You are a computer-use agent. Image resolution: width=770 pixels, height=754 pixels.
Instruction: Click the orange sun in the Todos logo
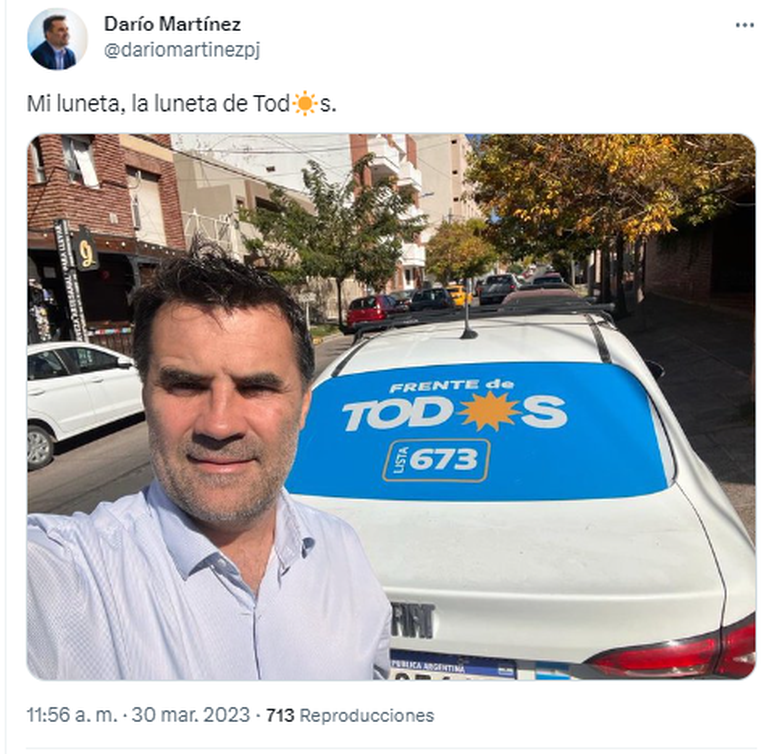[x=490, y=411]
